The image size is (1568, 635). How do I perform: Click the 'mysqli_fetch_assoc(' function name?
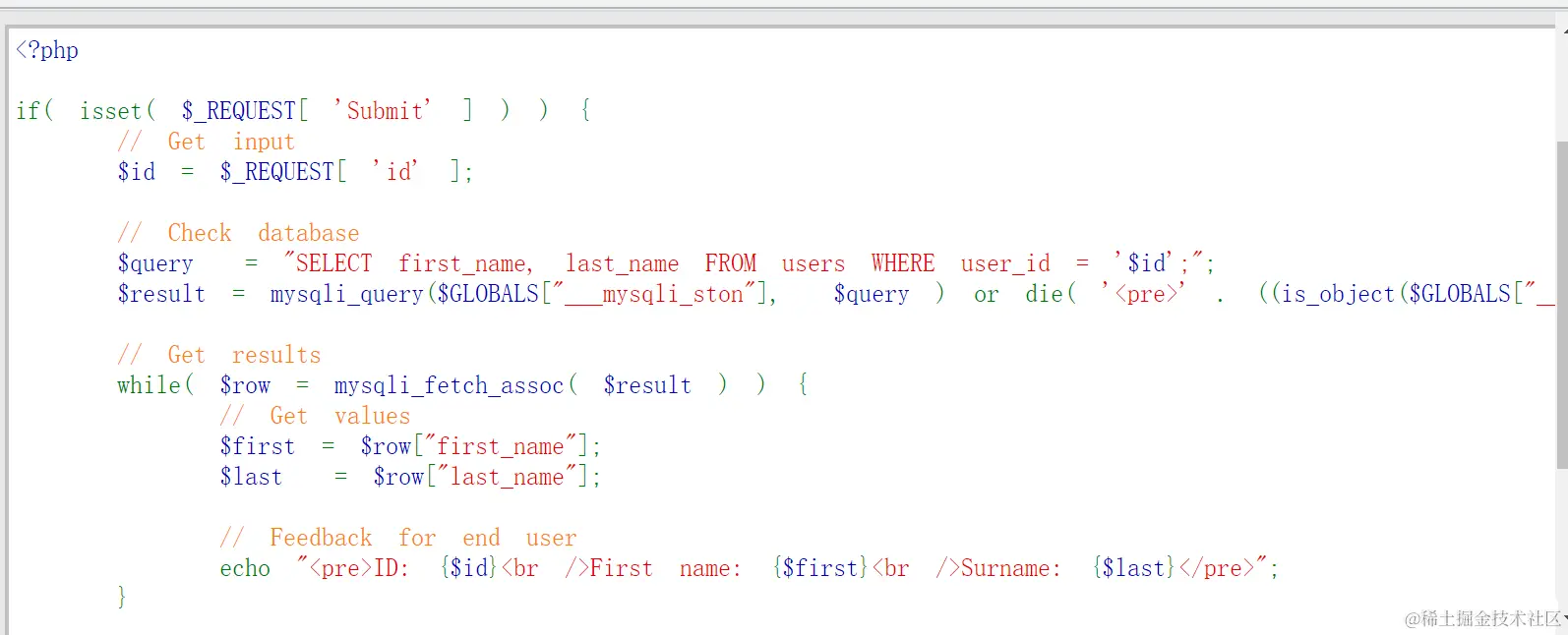455,385
